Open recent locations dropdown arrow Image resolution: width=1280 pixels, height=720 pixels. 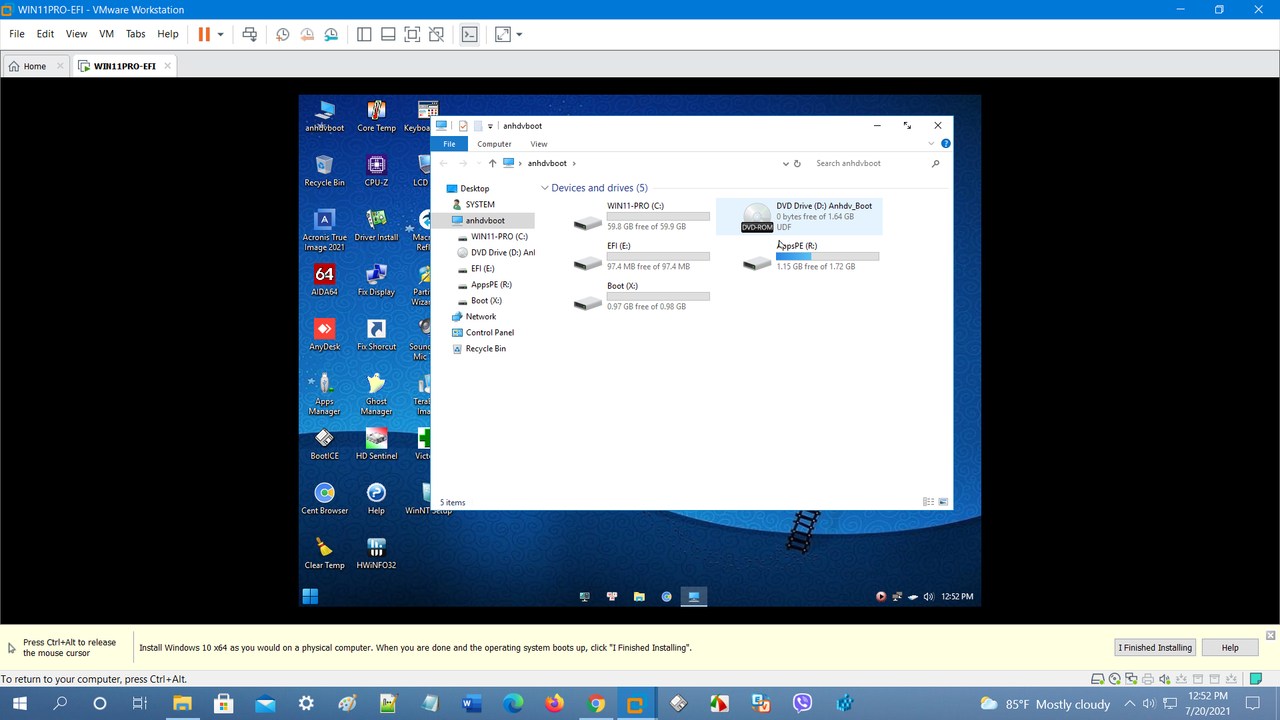coord(478,163)
